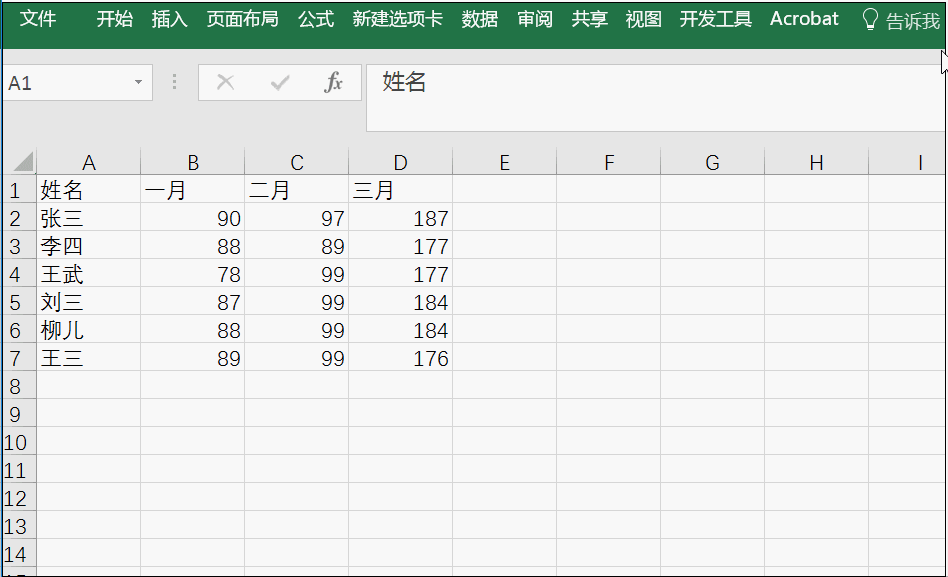Open the 共享 ribbon tab
The width and height of the screenshot is (948, 577).
click(x=589, y=19)
